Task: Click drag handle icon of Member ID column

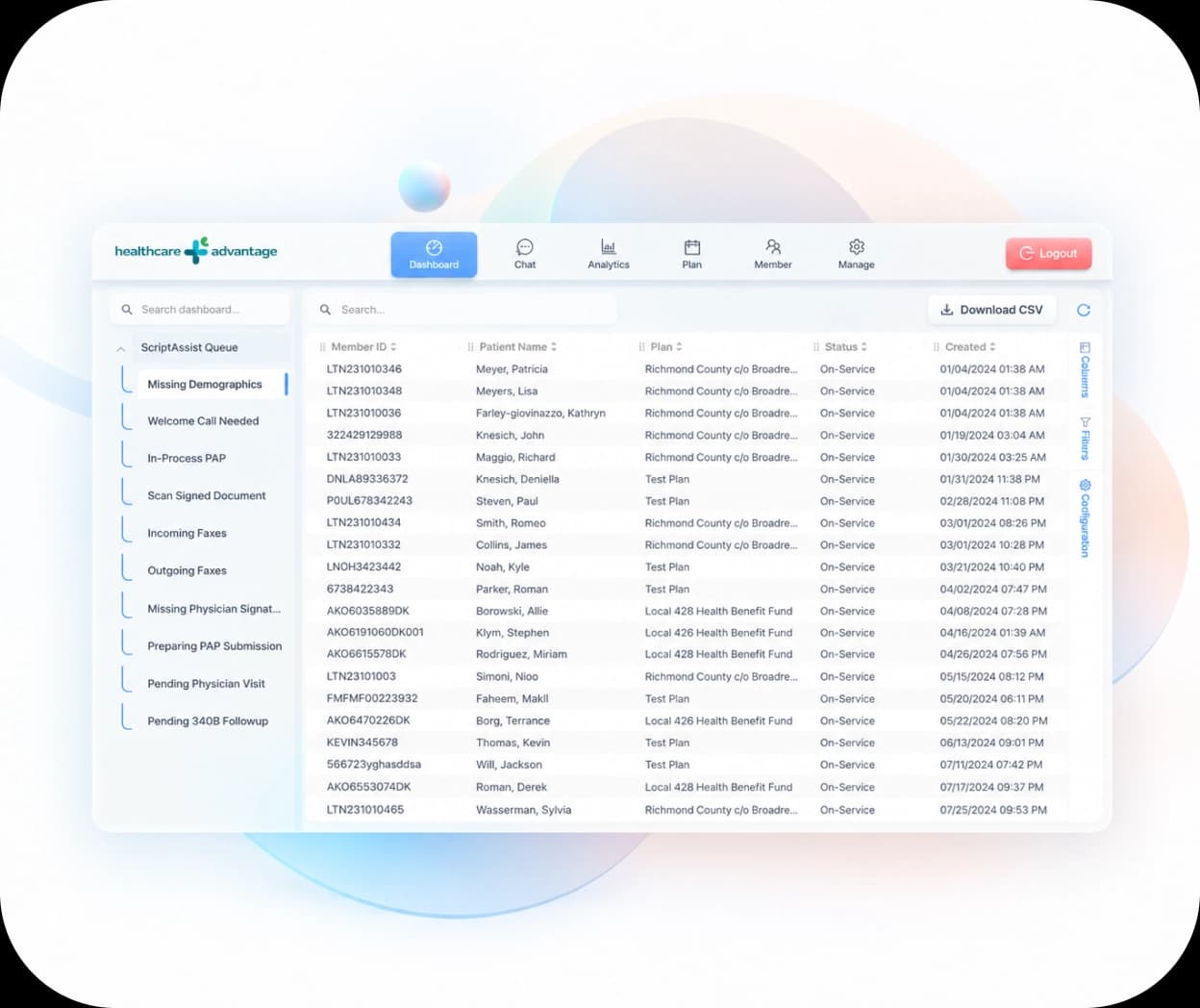Action: pos(322,347)
